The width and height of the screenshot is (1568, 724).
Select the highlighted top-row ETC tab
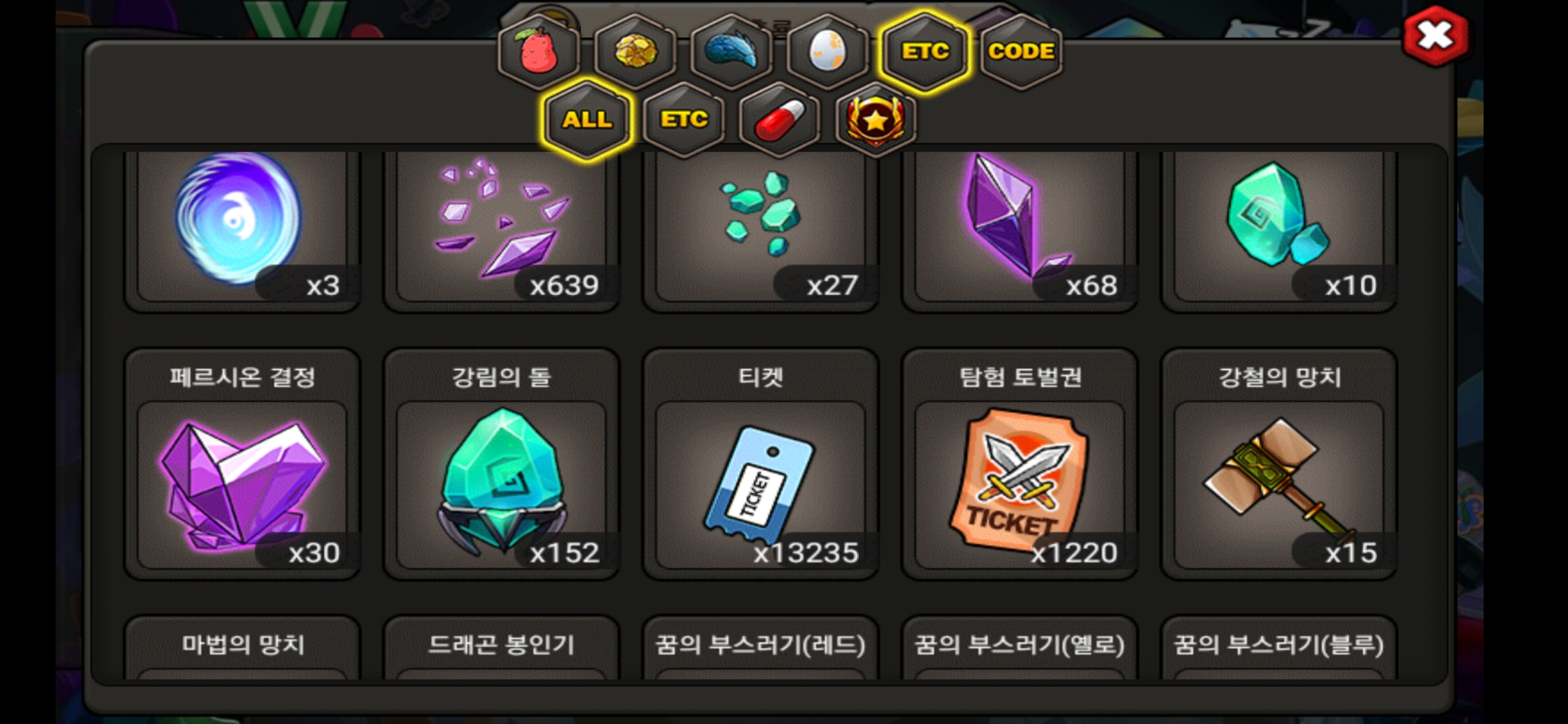point(925,52)
